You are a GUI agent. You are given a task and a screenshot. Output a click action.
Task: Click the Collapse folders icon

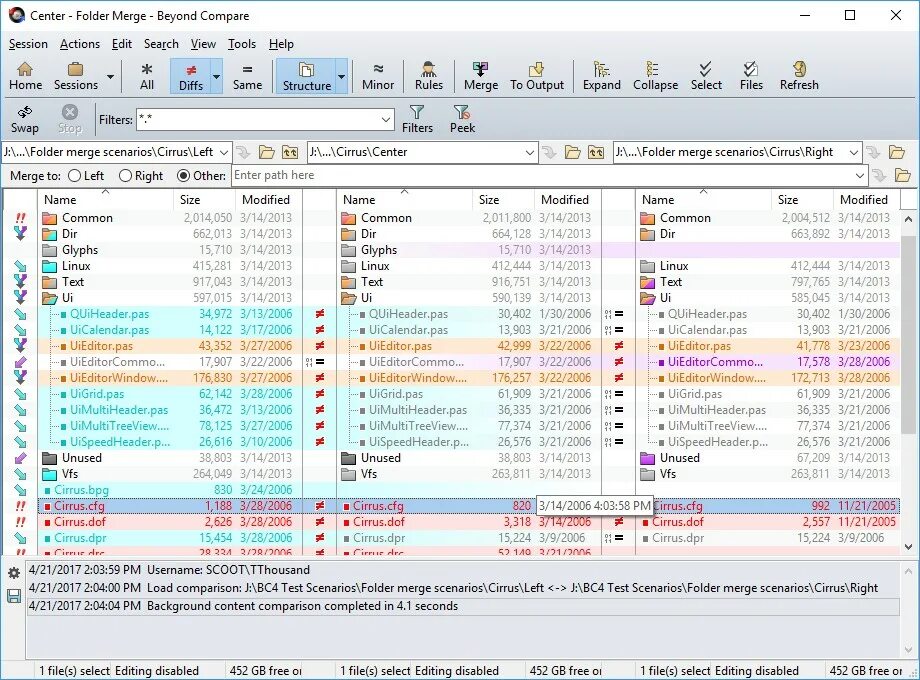[655, 76]
